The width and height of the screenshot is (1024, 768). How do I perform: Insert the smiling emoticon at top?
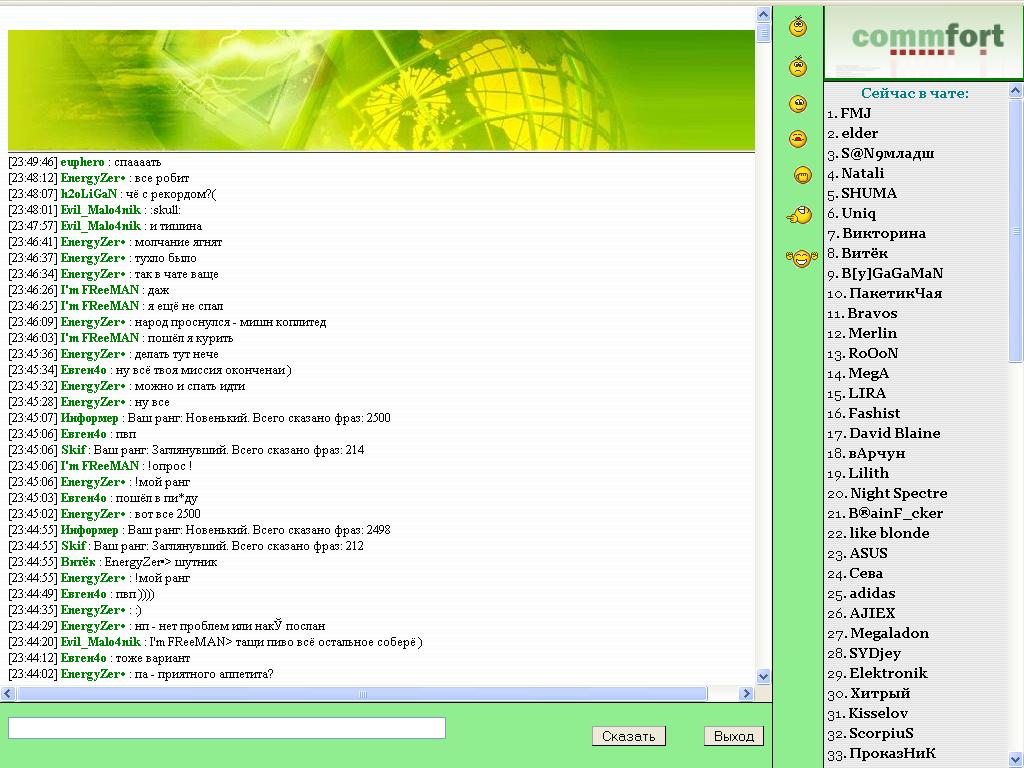pos(798,27)
